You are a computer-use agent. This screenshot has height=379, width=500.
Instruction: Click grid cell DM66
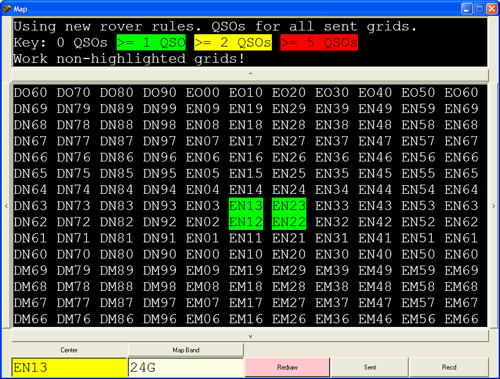tap(30, 319)
